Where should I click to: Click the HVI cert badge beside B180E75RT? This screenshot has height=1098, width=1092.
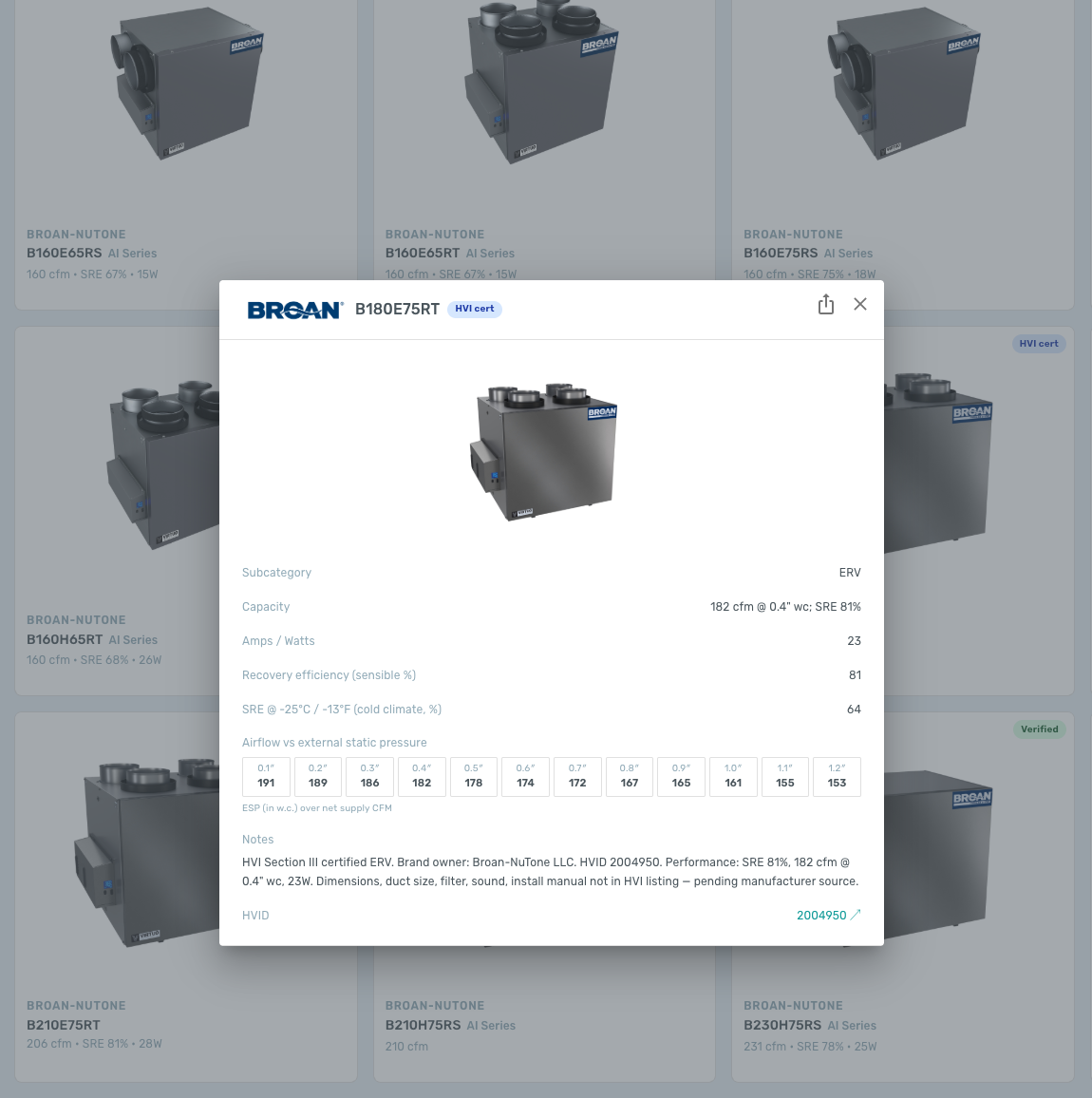pos(475,309)
